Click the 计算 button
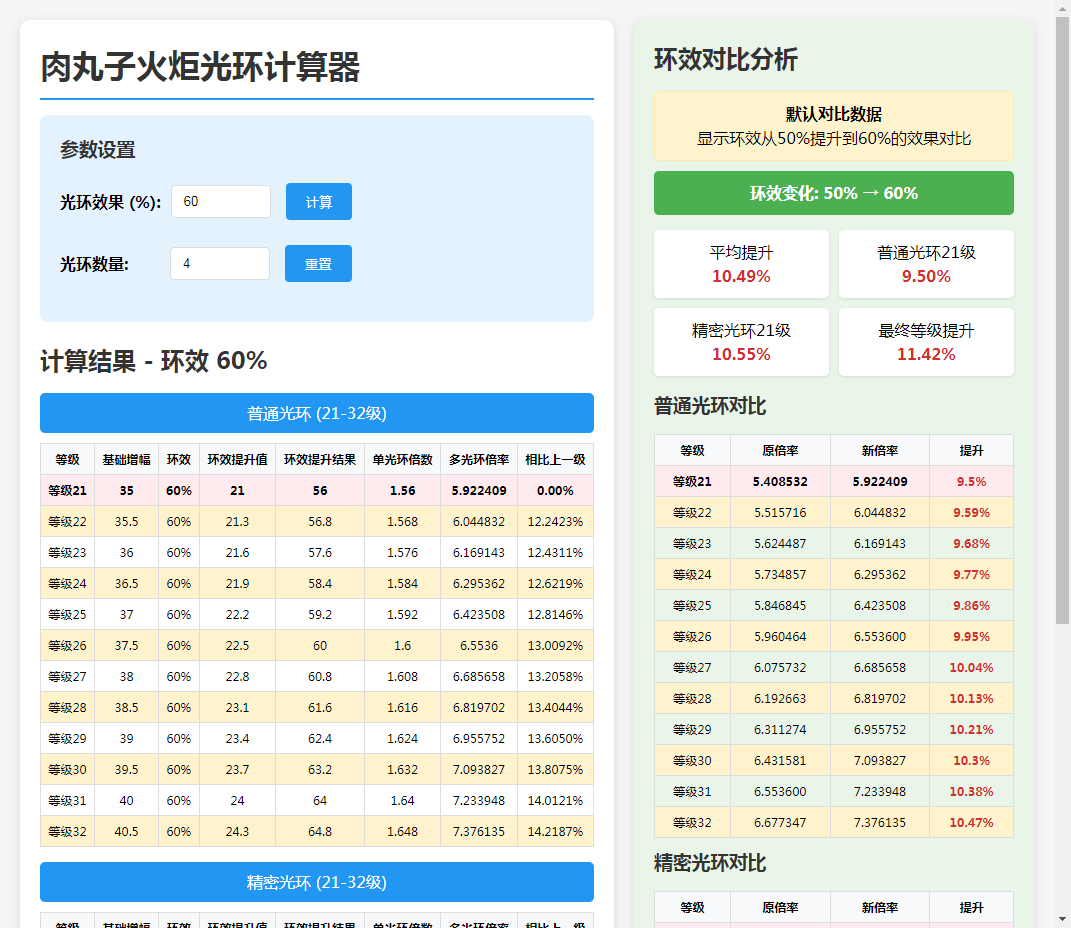Image resolution: width=1071 pixels, height=928 pixels. click(x=318, y=202)
